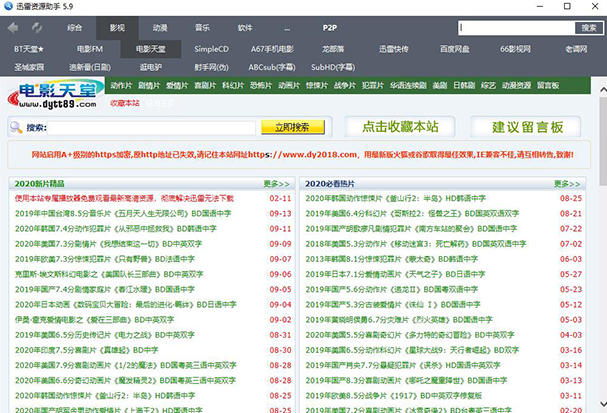Open the 动漫资源 category
This screenshot has height=413, width=607.
click(x=516, y=86)
